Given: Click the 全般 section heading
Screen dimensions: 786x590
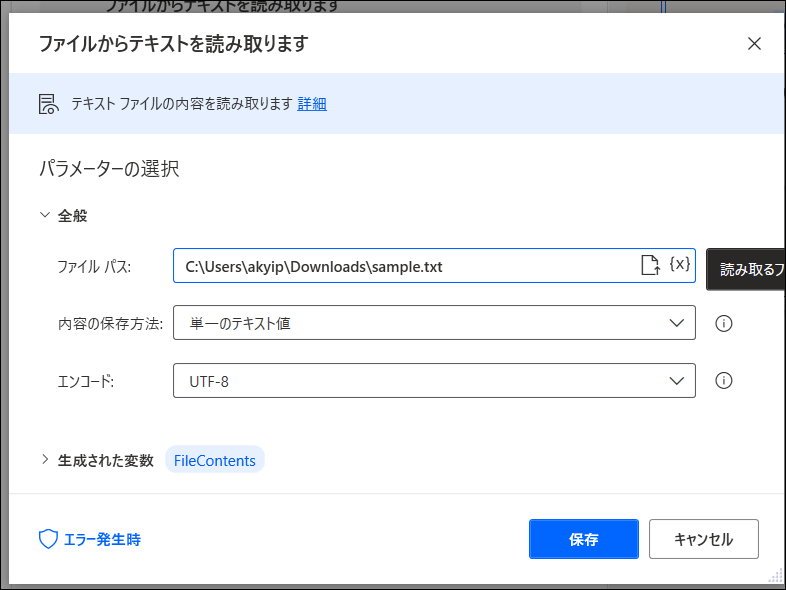Looking at the screenshot, I should click(x=72, y=216).
